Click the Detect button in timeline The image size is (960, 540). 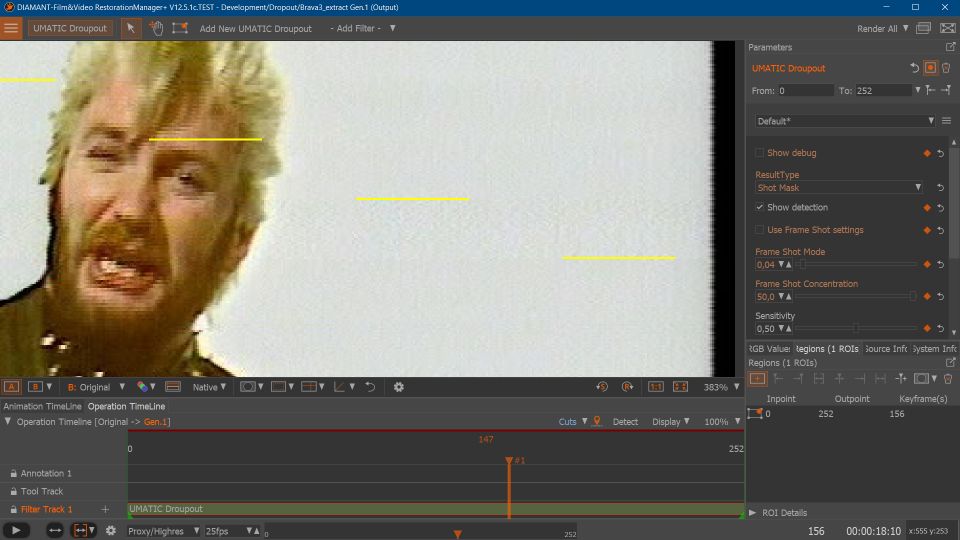625,422
